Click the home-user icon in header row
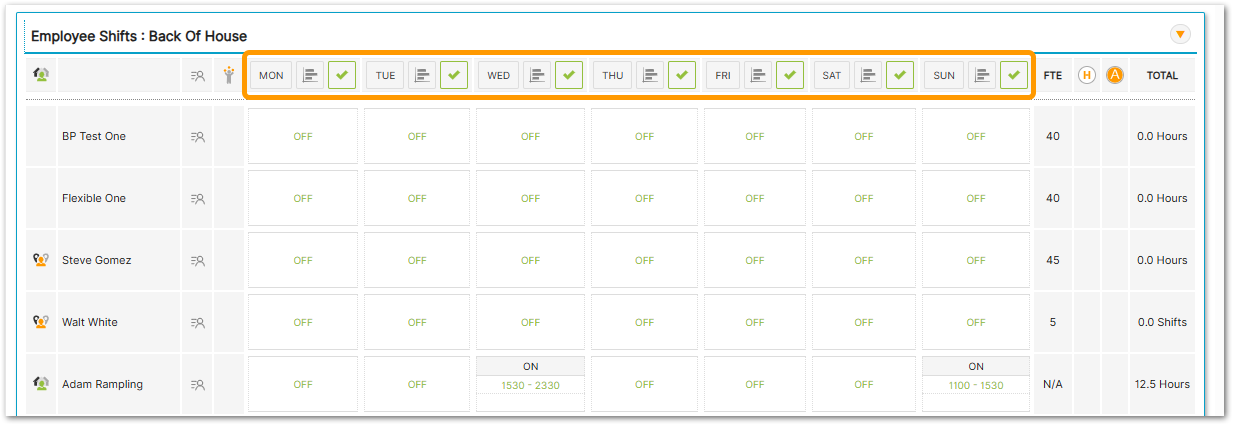Viewport: 1233px width, 425px height. (42, 75)
